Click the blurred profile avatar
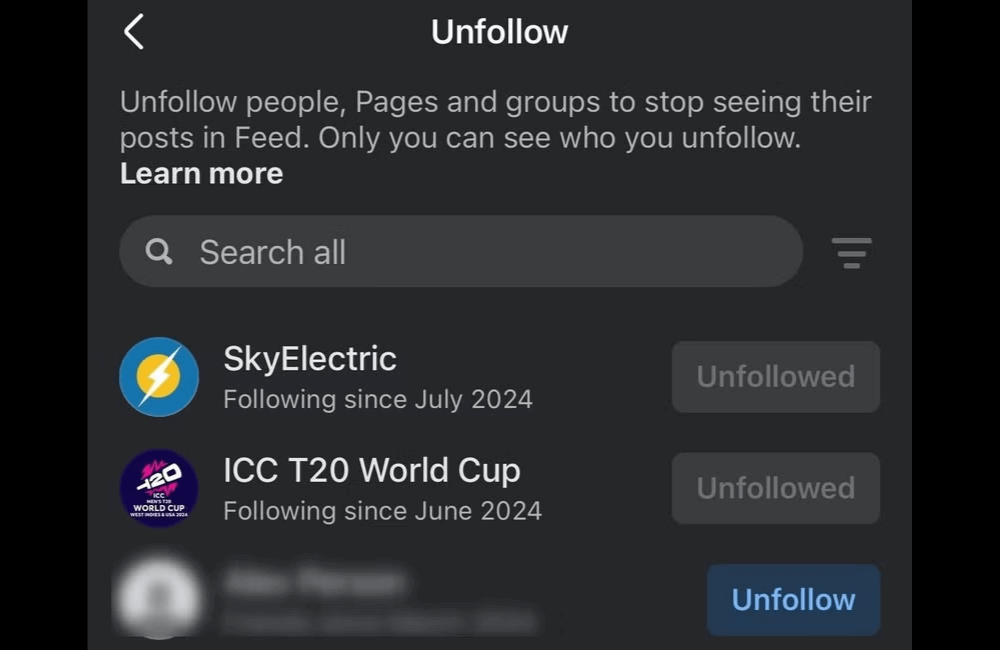This screenshot has height=650, width=1000. 156,599
